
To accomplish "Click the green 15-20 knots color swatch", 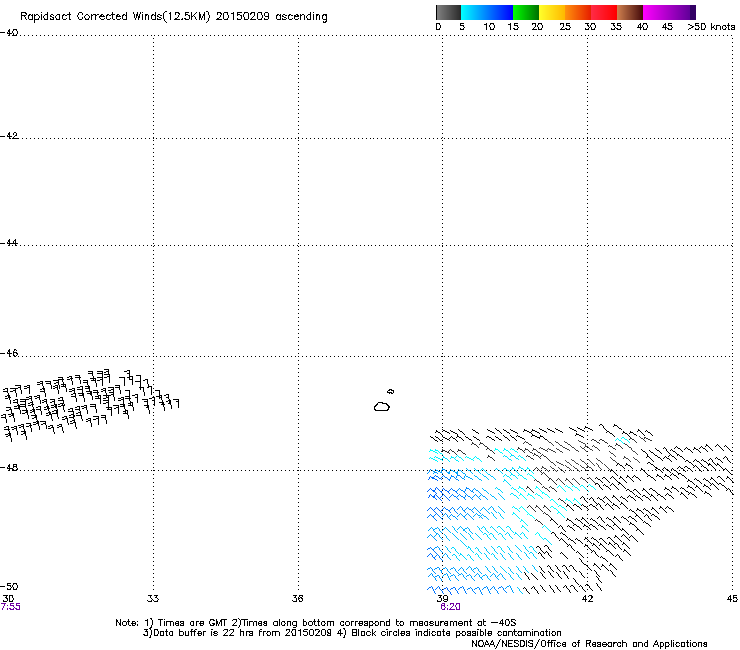I will click(x=526, y=12).
